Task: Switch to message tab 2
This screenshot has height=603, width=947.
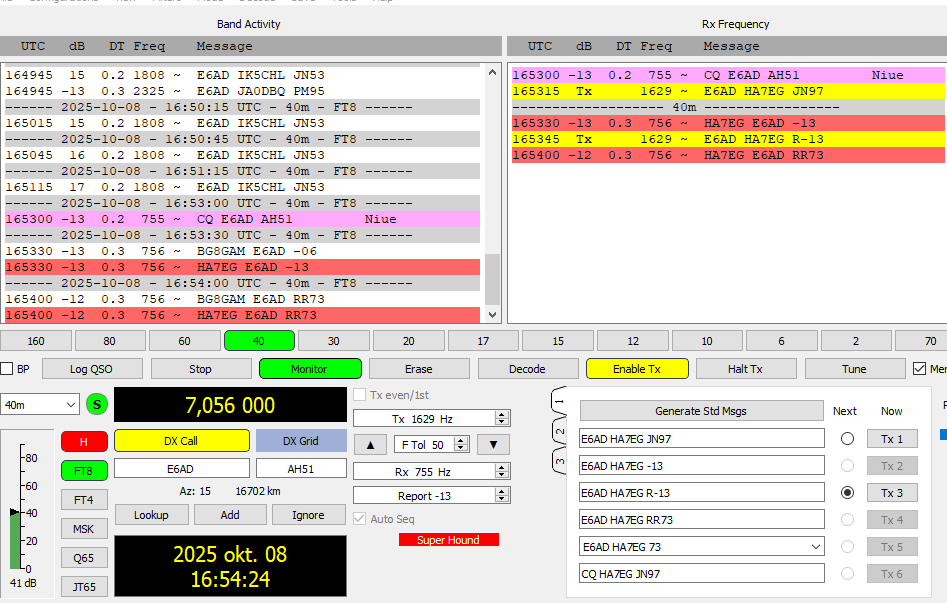Action: [559, 431]
